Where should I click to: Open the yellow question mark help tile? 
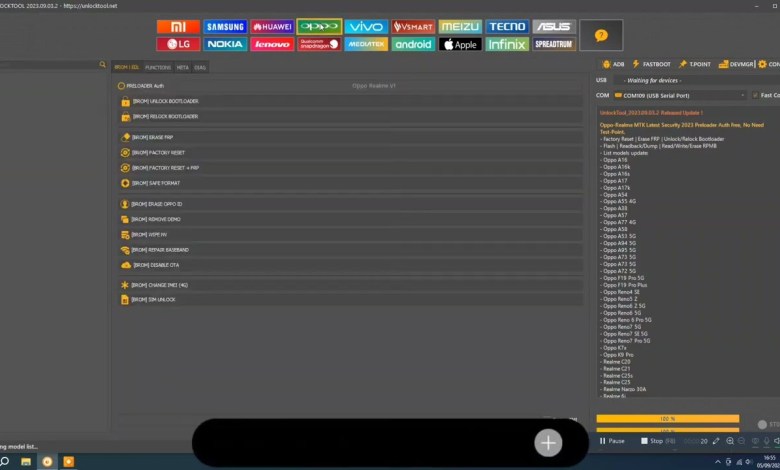[x=601, y=35]
